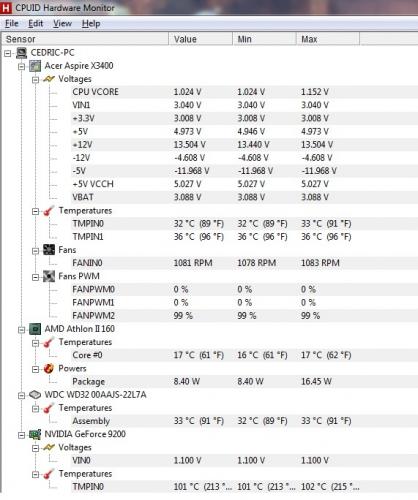The height and width of the screenshot is (500, 418).
Task: Collapse the Fans PWM group
Action: pyautogui.click(x=35, y=277)
